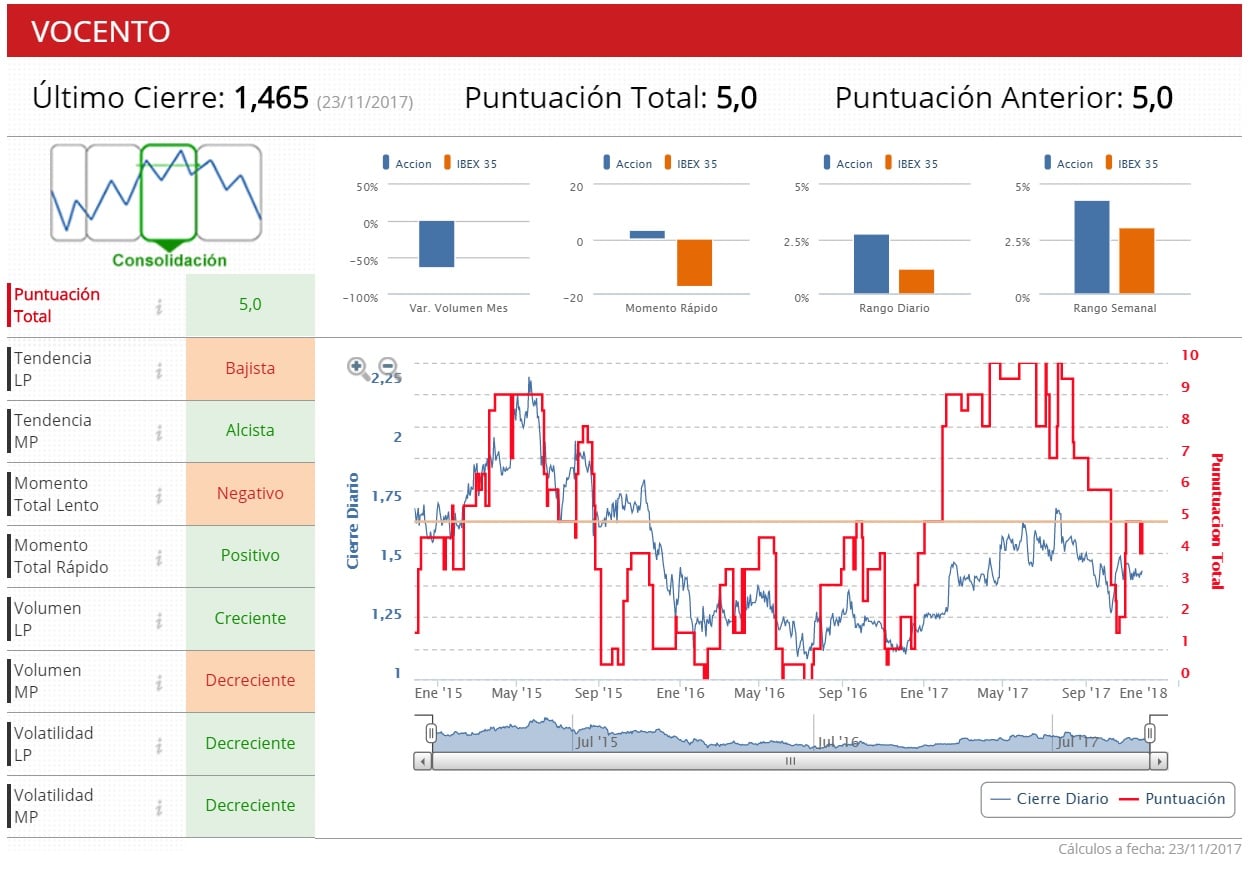Toggle IBEX 35 legend in Rango Semanal chart

coord(1131,164)
